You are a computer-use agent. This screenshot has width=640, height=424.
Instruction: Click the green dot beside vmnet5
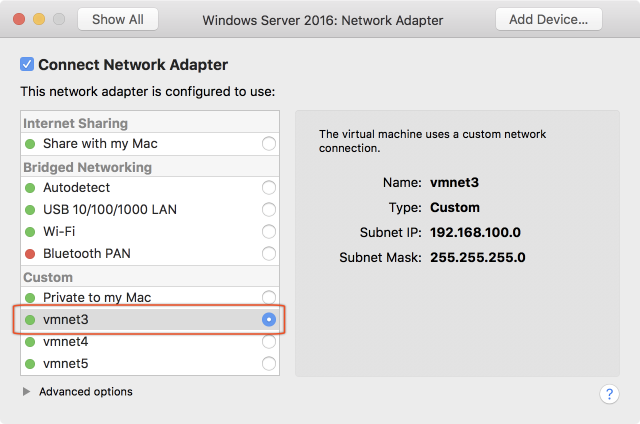(30, 364)
